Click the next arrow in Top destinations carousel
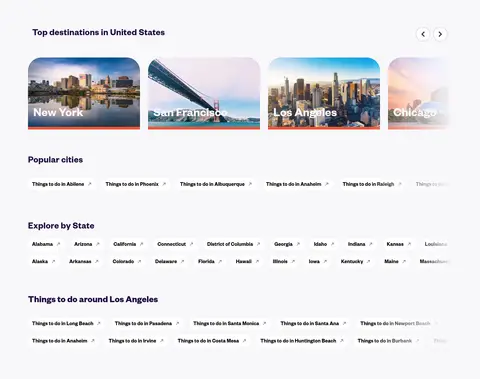This screenshot has width=480, height=379. [440, 34]
